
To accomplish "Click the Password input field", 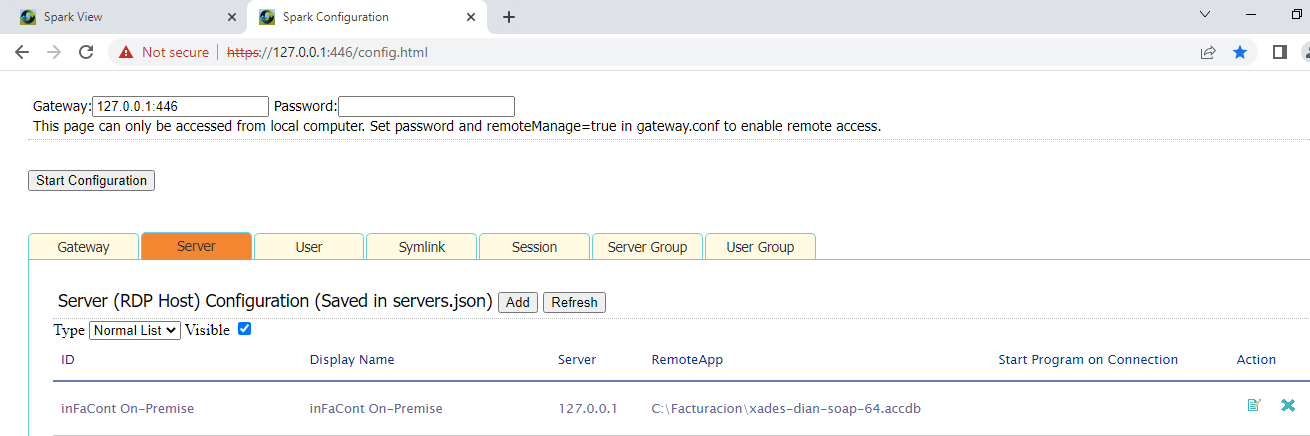I will pyautogui.click(x=426, y=106).
